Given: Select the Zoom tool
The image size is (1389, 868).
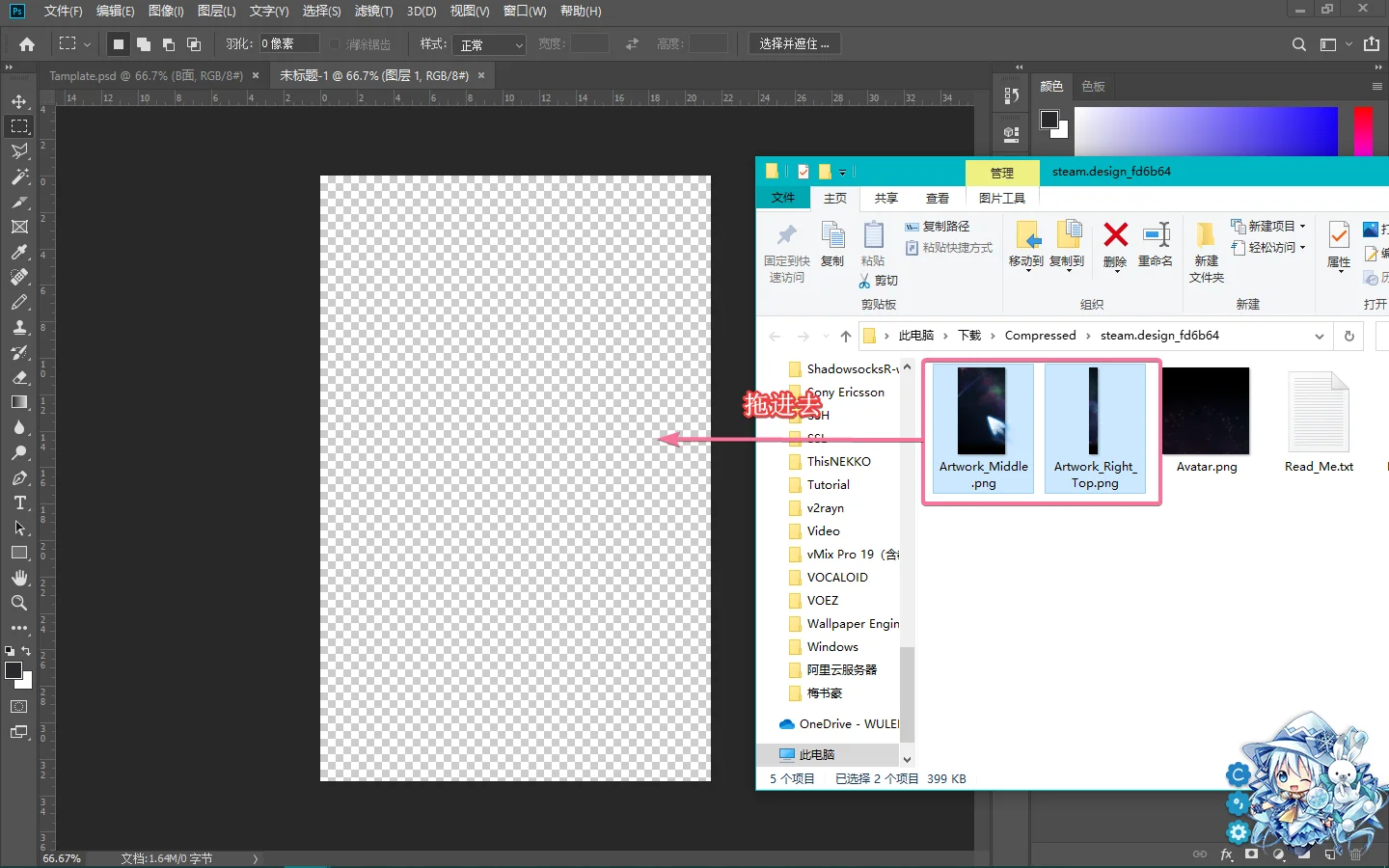Looking at the screenshot, I should tap(19, 603).
